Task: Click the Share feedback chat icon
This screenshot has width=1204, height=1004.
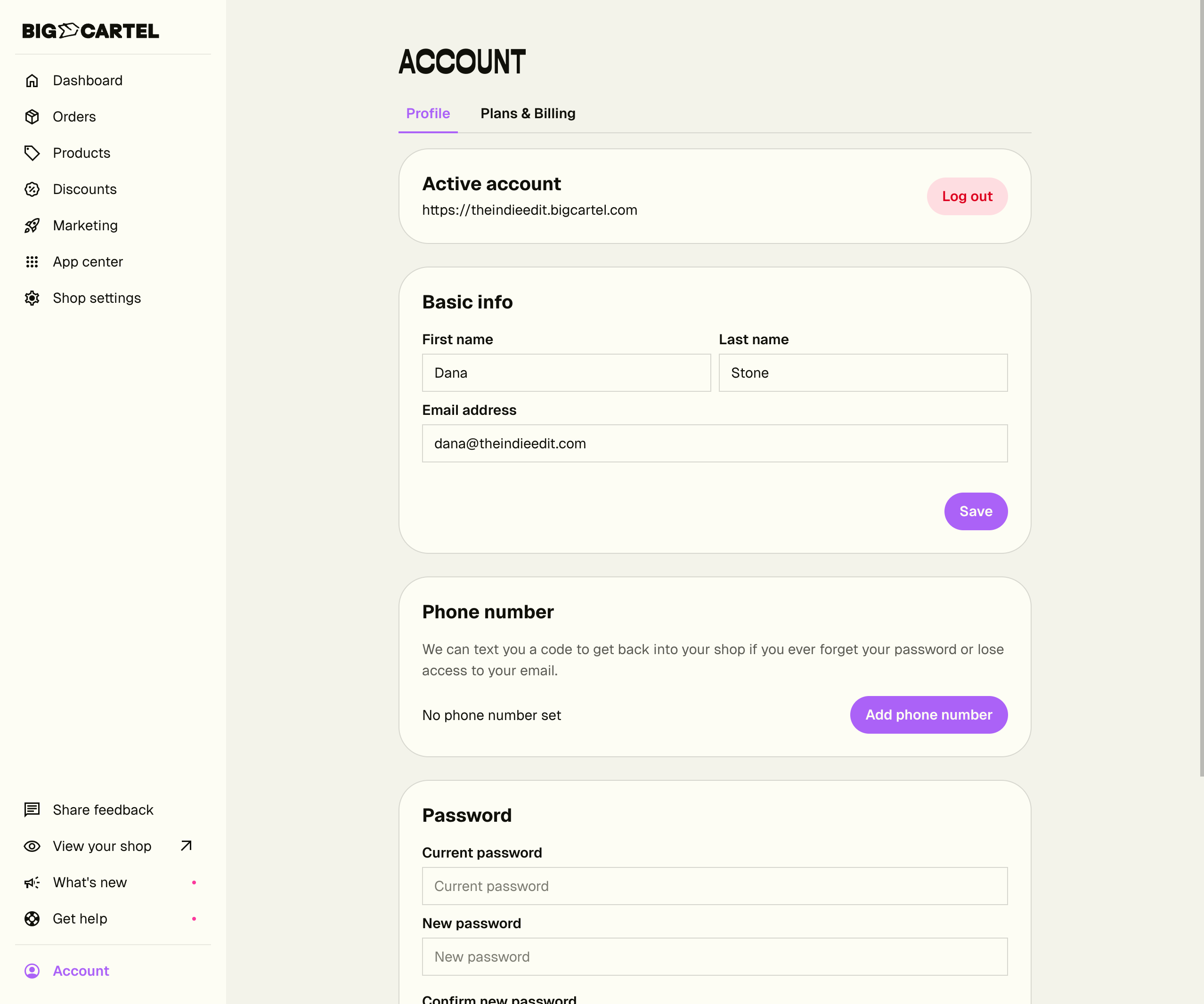Action: click(32, 810)
